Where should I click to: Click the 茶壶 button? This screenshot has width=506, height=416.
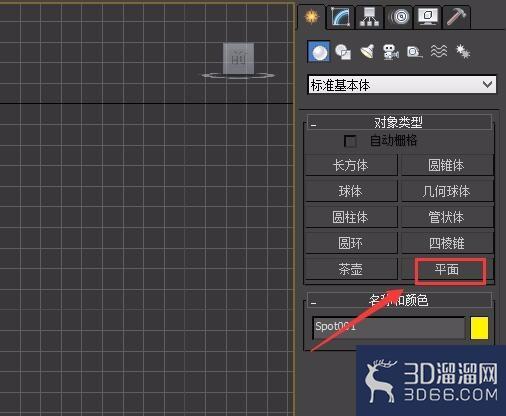(x=351, y=269)
